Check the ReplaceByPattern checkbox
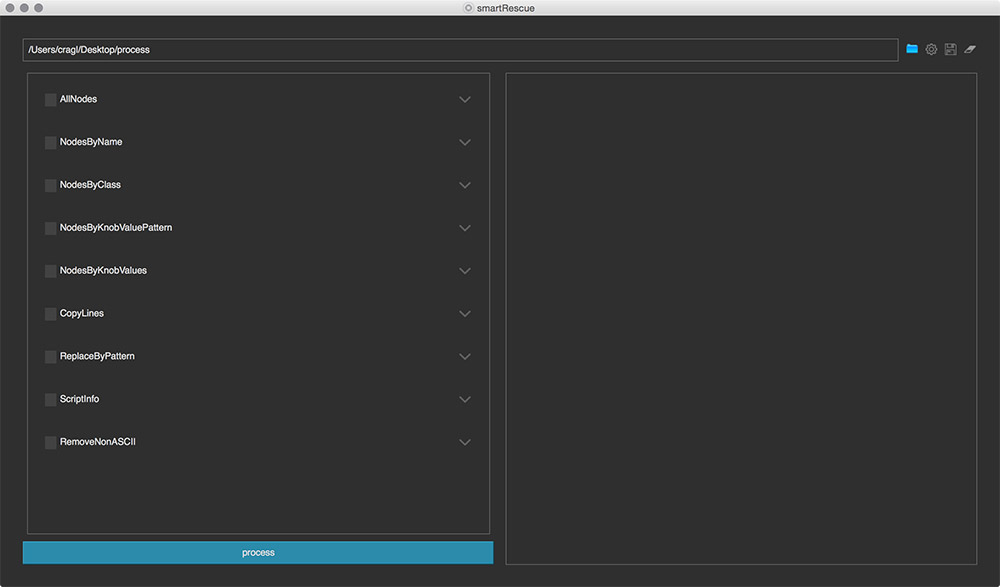The image size is (1000, 587). [x=51, y=357]
